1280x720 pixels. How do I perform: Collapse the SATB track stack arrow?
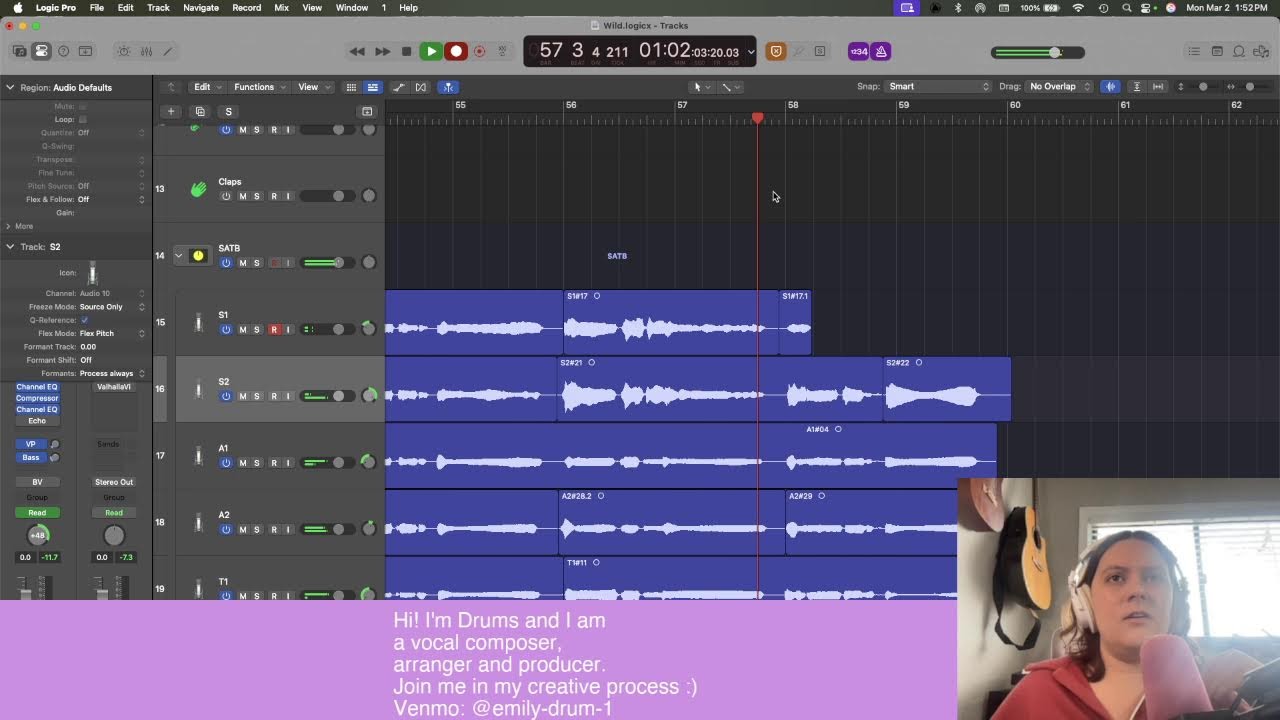pyautogui.click(x=179, y=255)
